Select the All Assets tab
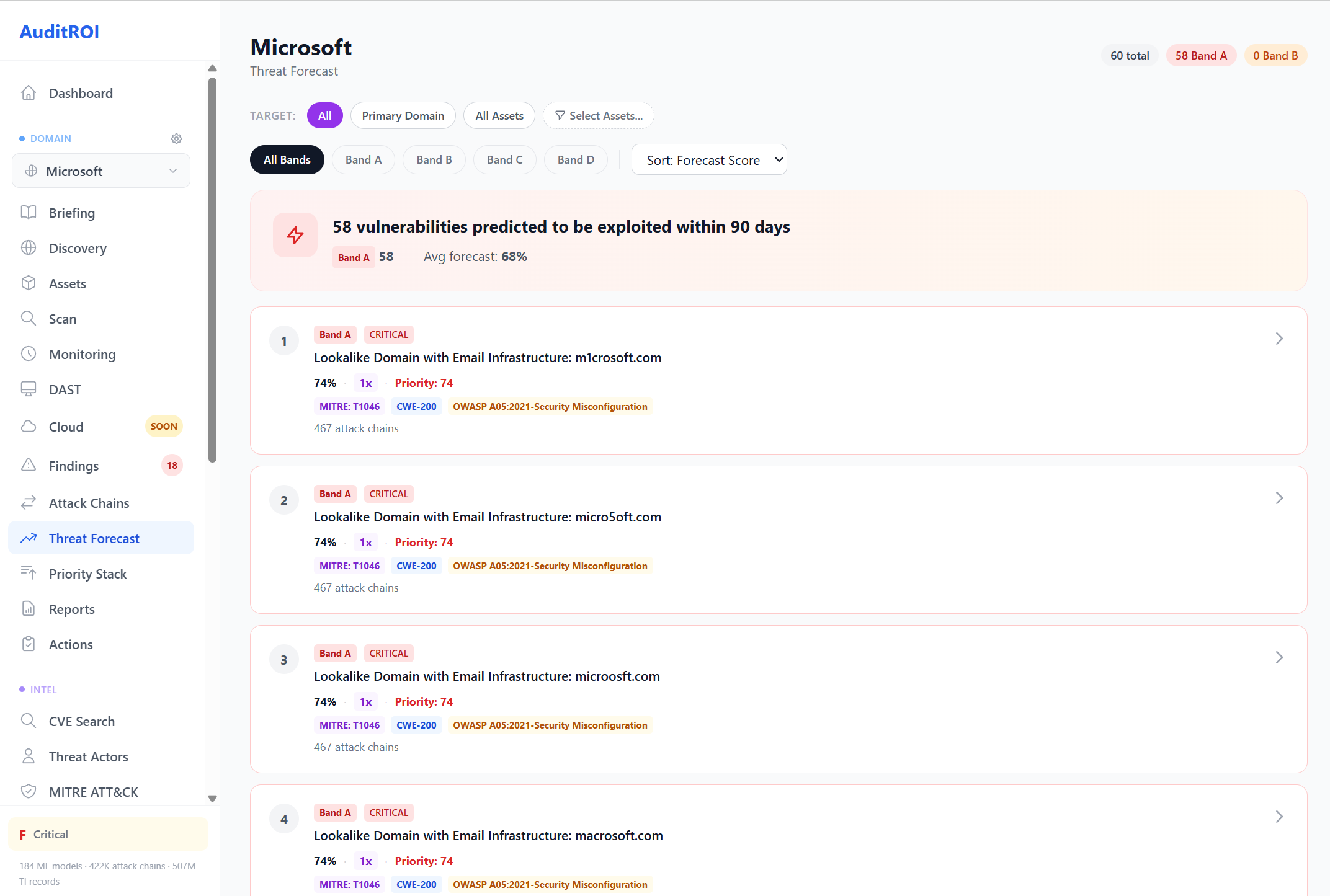Viewport: 1330px width, 896px height. coord(499,115)
